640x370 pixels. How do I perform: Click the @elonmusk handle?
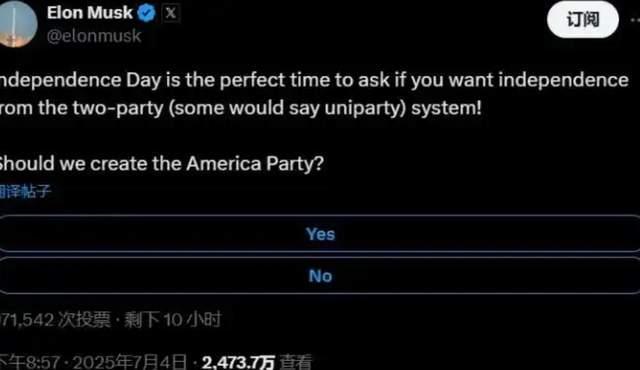click(x=94, y=36)
